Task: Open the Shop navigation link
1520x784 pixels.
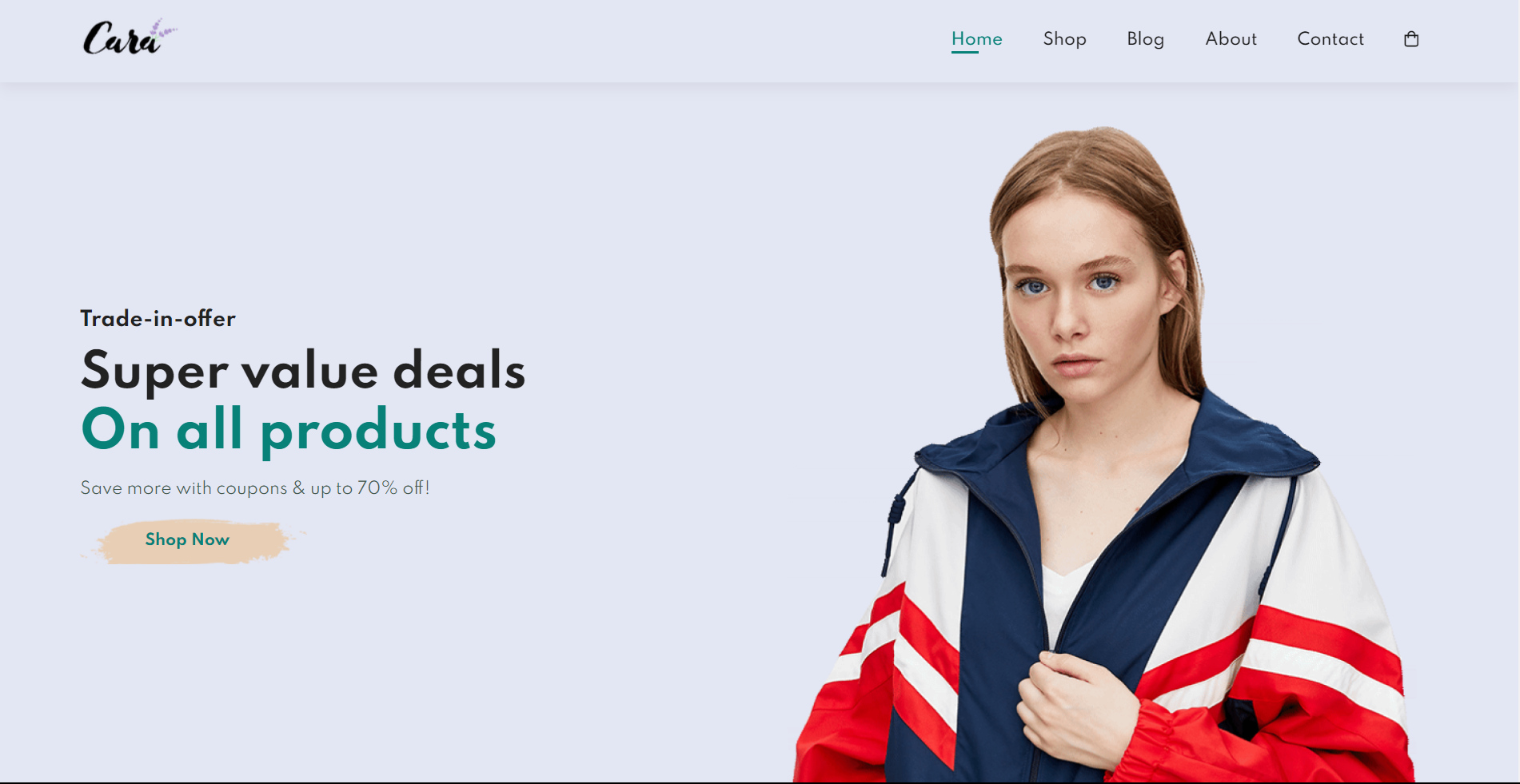Action: pos(1064,39)
